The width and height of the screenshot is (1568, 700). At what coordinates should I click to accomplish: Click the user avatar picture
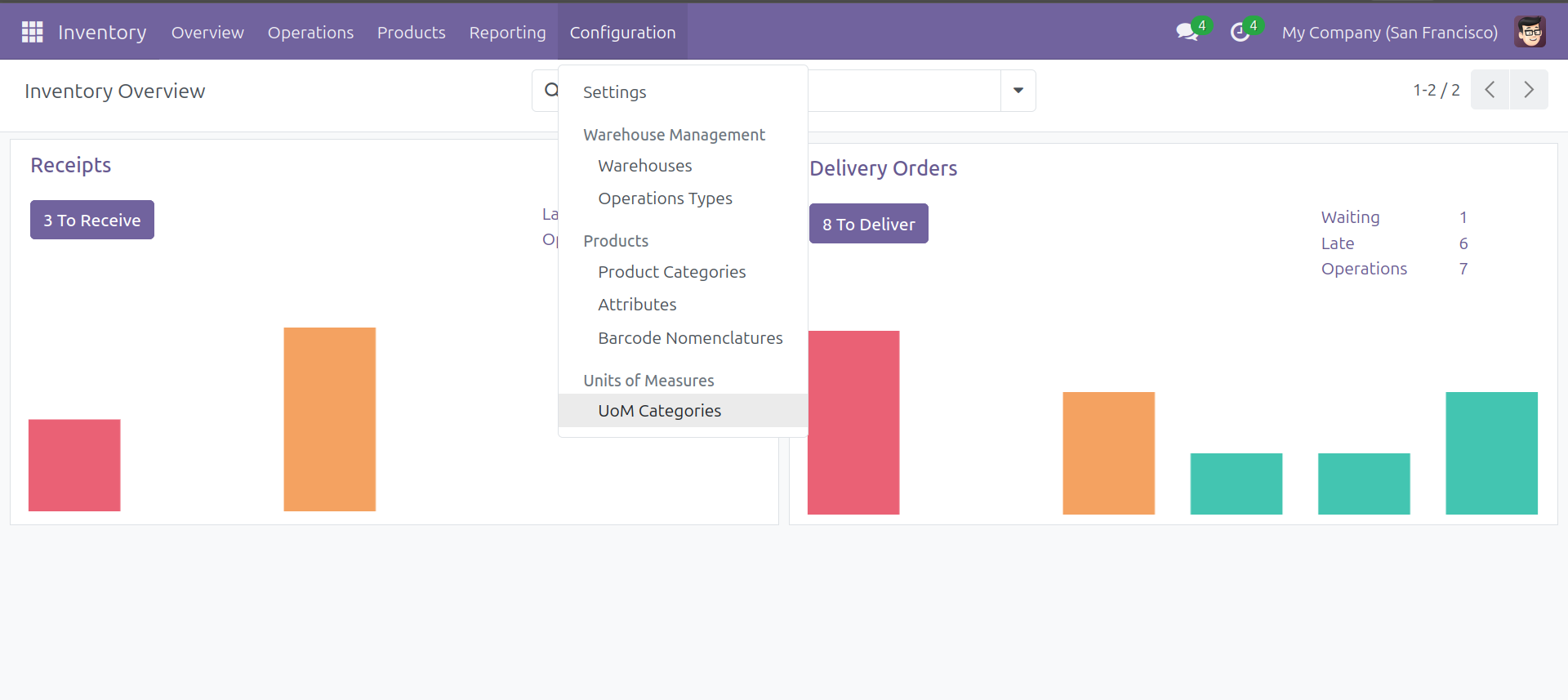pos(1530,33)
